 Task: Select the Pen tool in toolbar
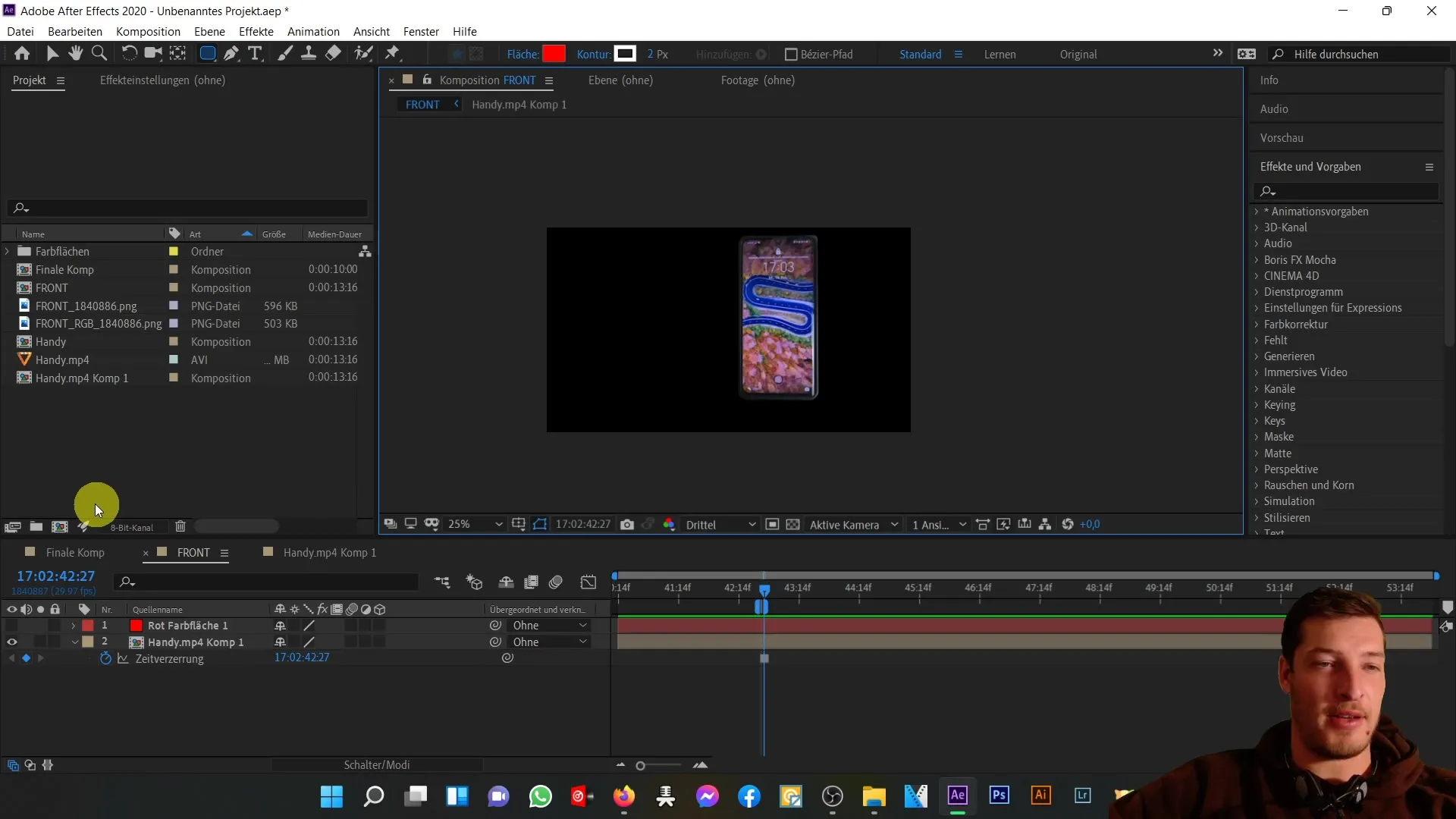pyautogui.click(x=231, y=54)
